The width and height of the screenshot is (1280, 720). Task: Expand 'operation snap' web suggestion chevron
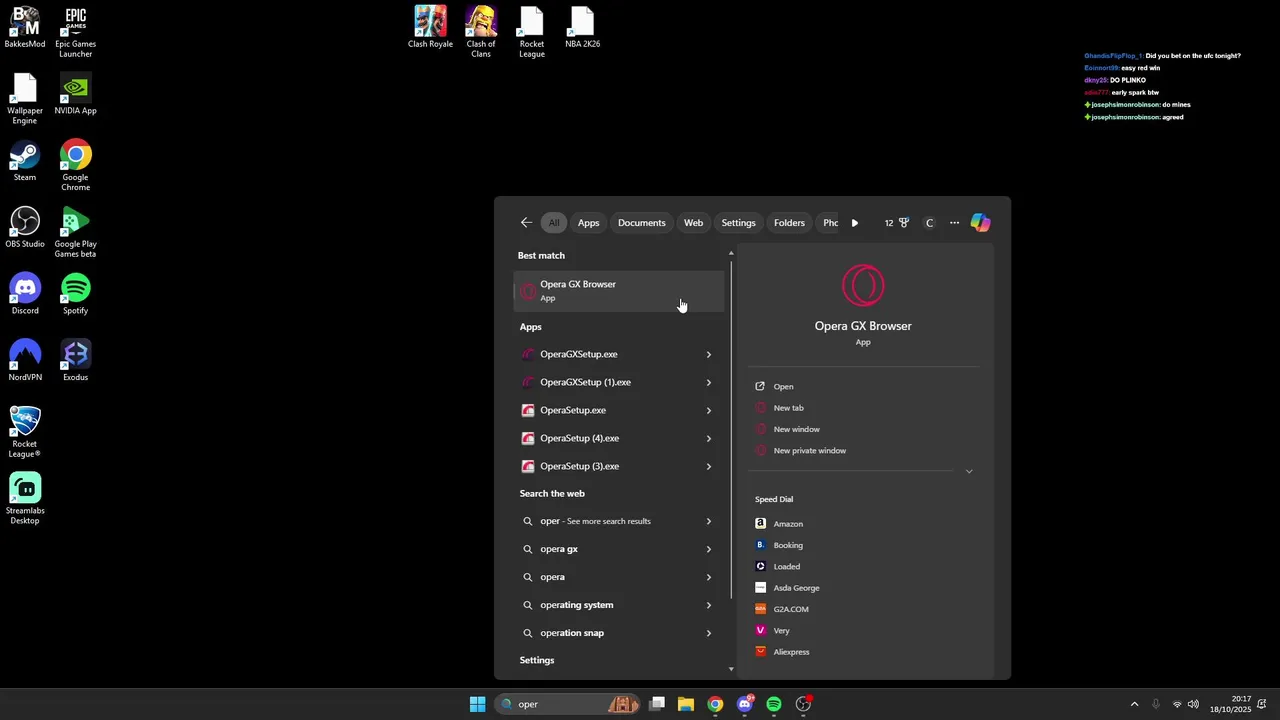coord(709,633)
